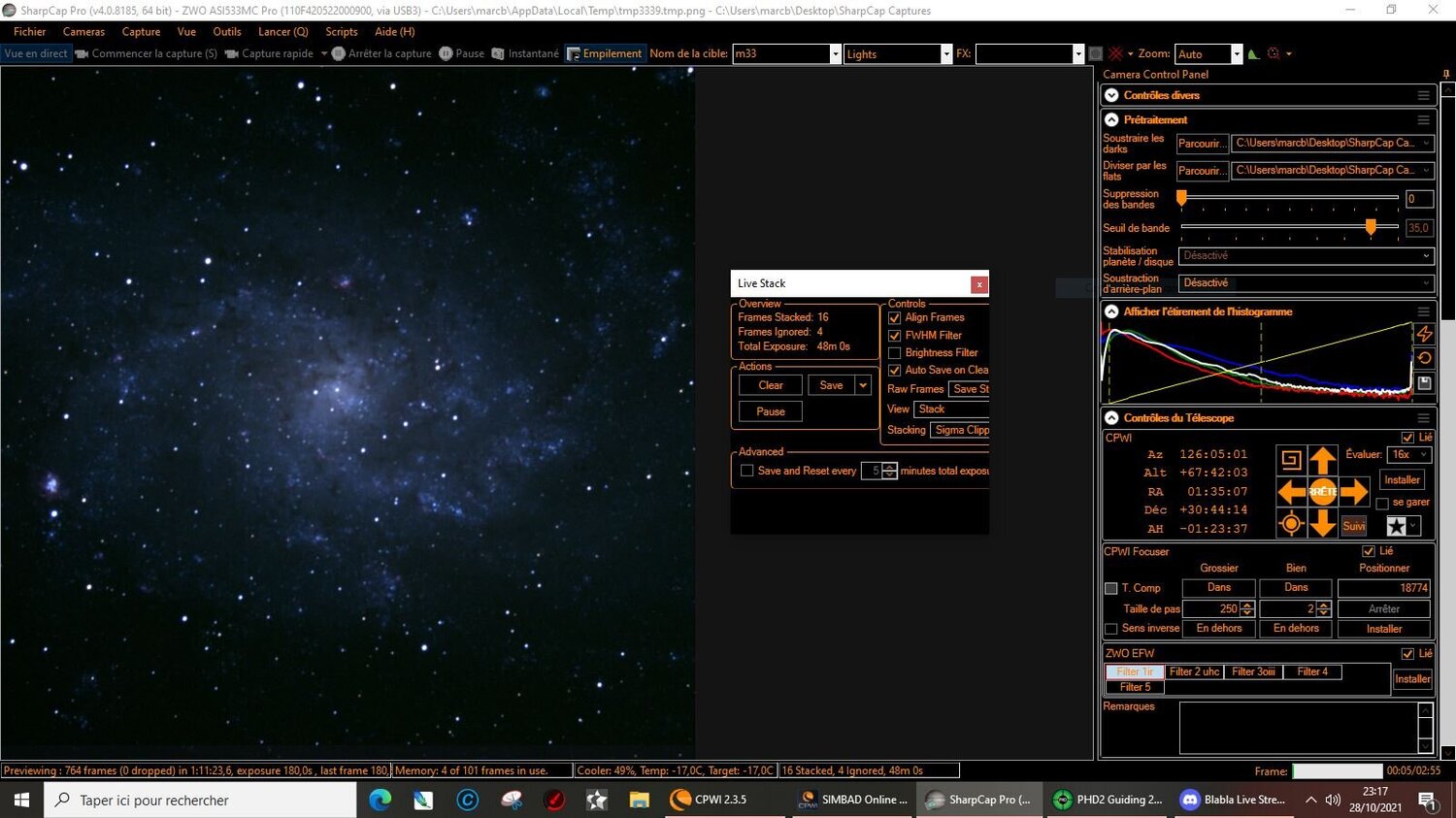Stop the mount with the round ARRÊTE button
Viewport: 1456px width, 818px height.
pos(1322,492)
